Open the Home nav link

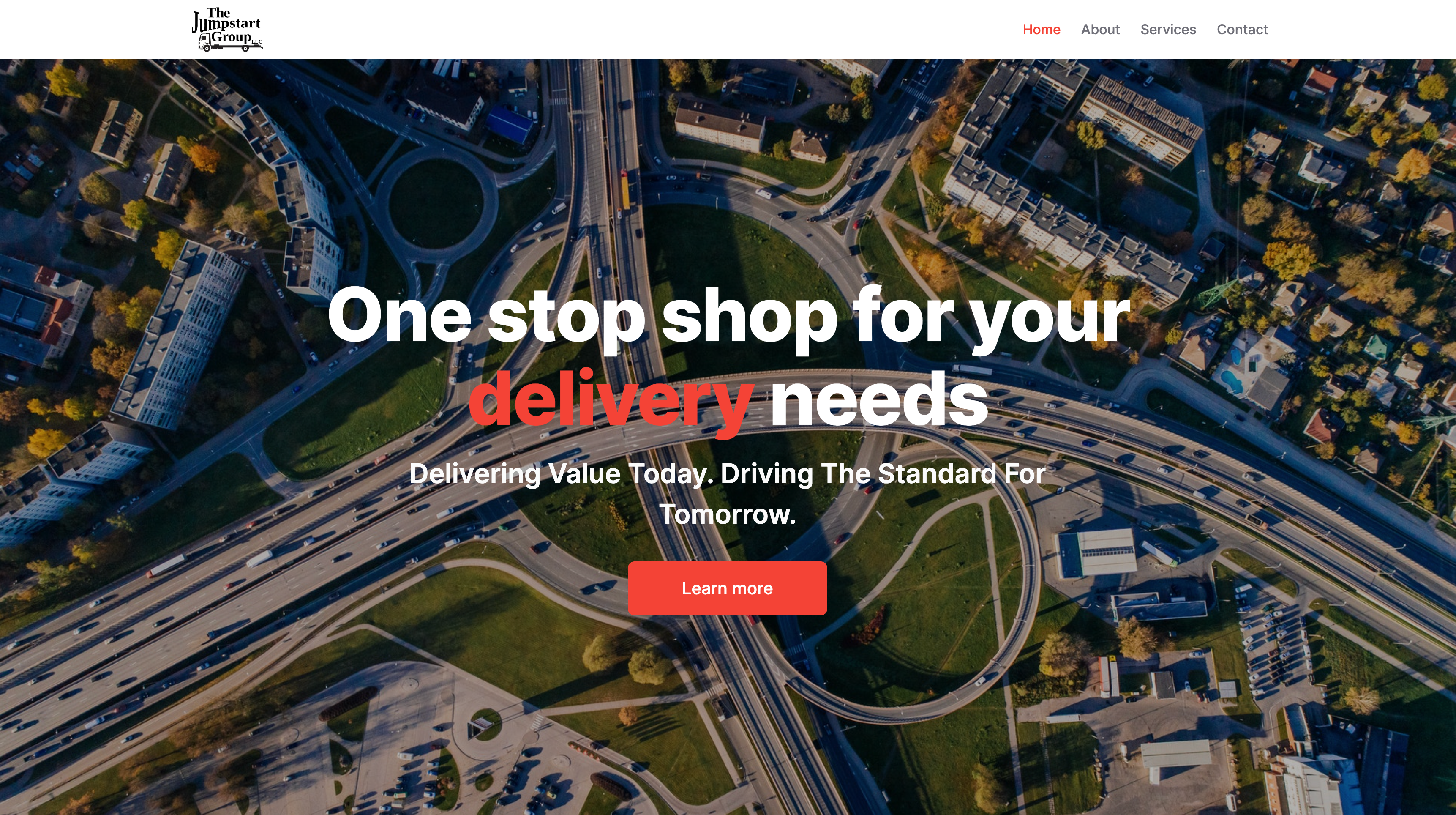coord(1041,30)
